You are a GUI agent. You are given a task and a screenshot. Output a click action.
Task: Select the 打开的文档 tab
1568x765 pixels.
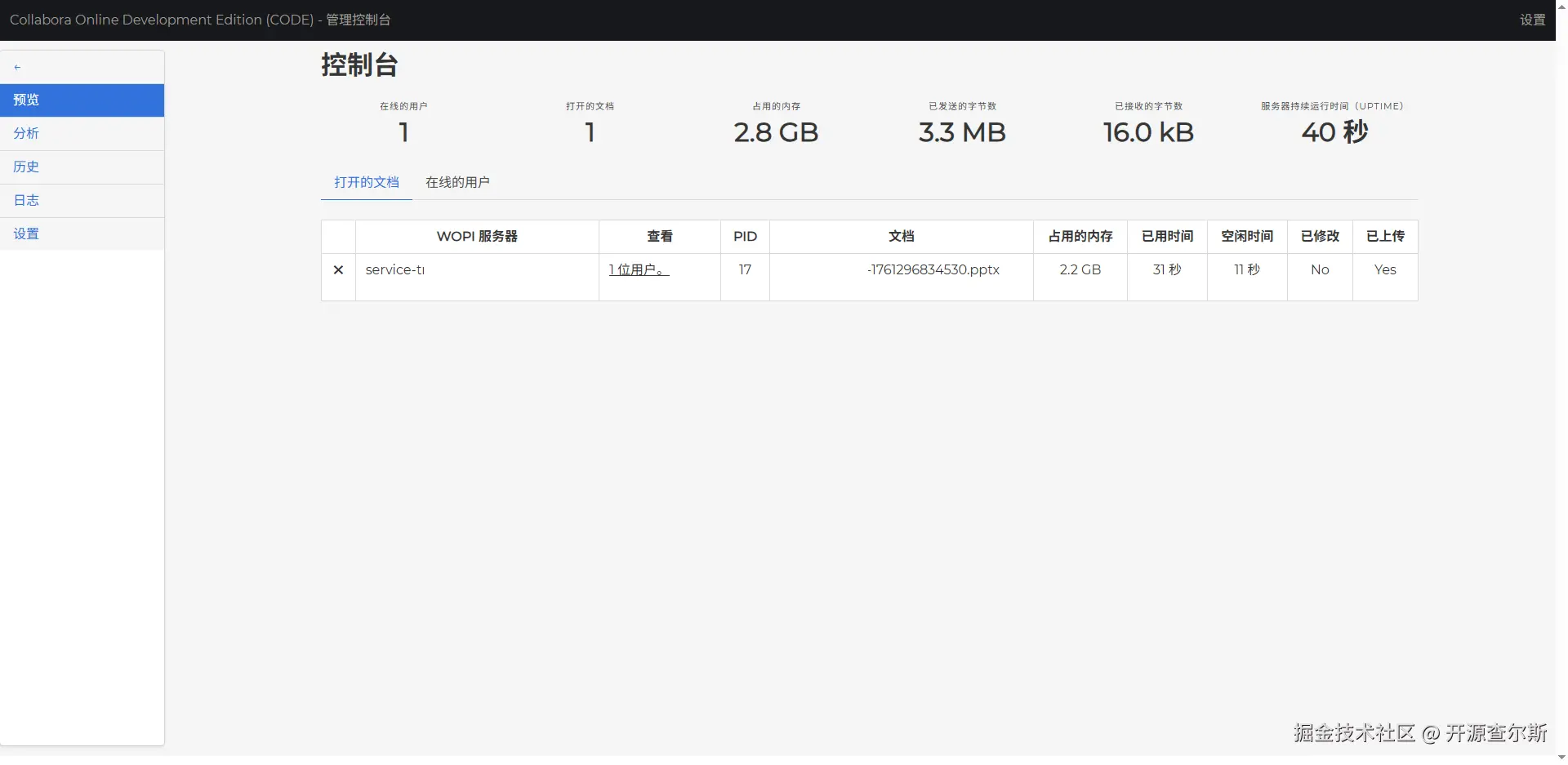tap(367, 182)
